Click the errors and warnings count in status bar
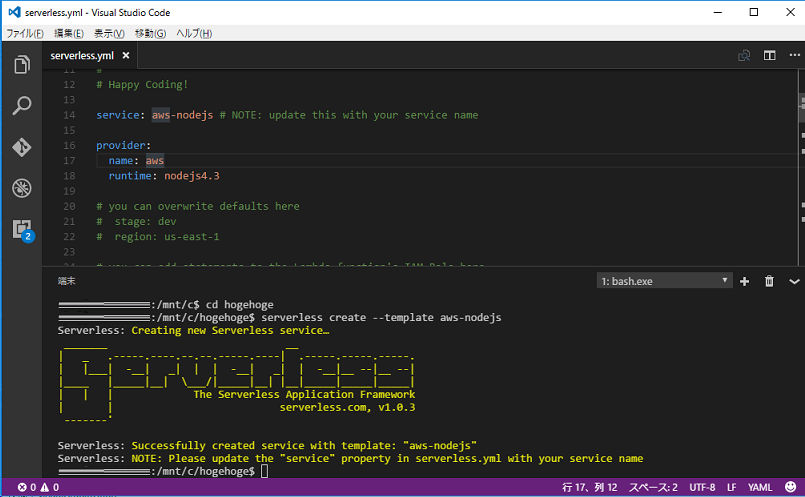This screenshot has height=497, width=805. (39, 487)
